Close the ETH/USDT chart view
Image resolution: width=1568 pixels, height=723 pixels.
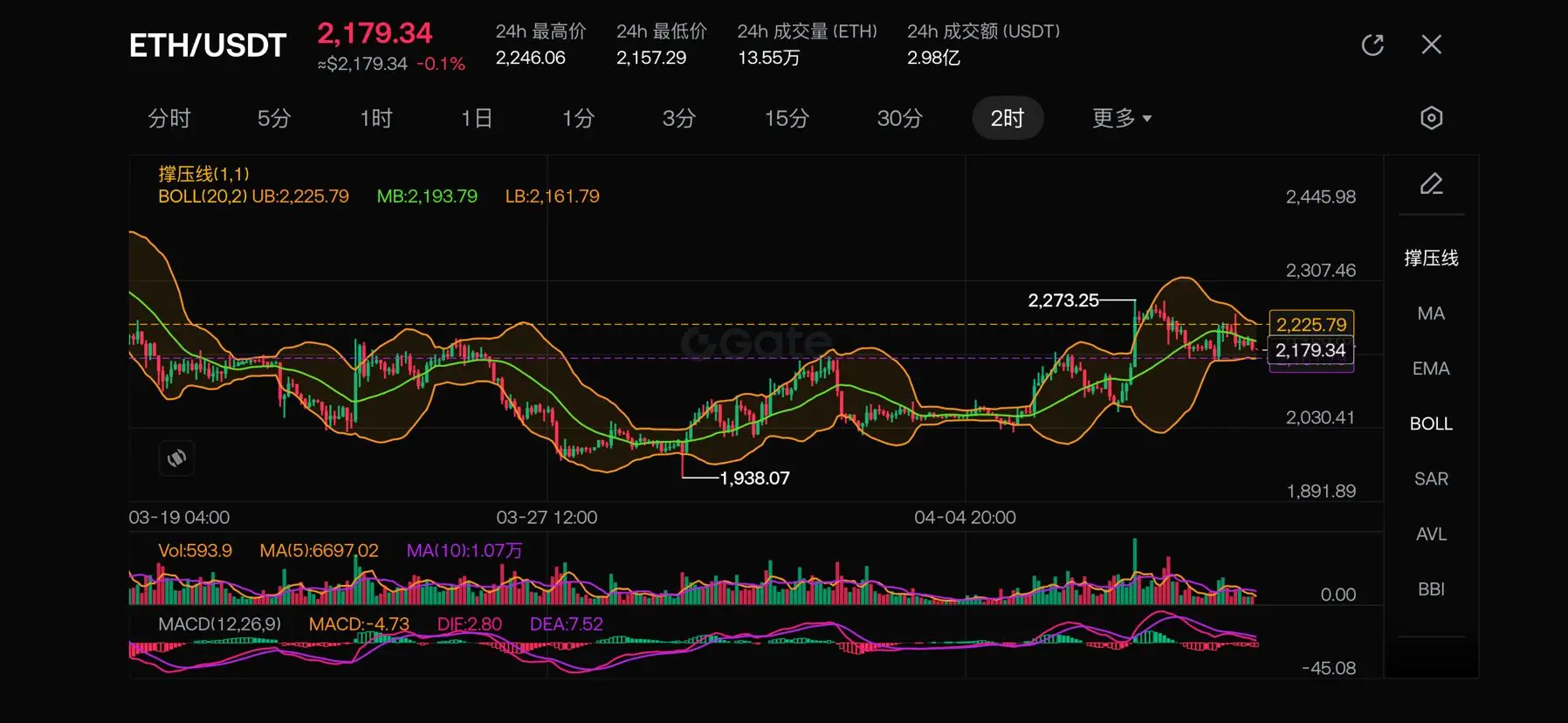[1431, 45]
